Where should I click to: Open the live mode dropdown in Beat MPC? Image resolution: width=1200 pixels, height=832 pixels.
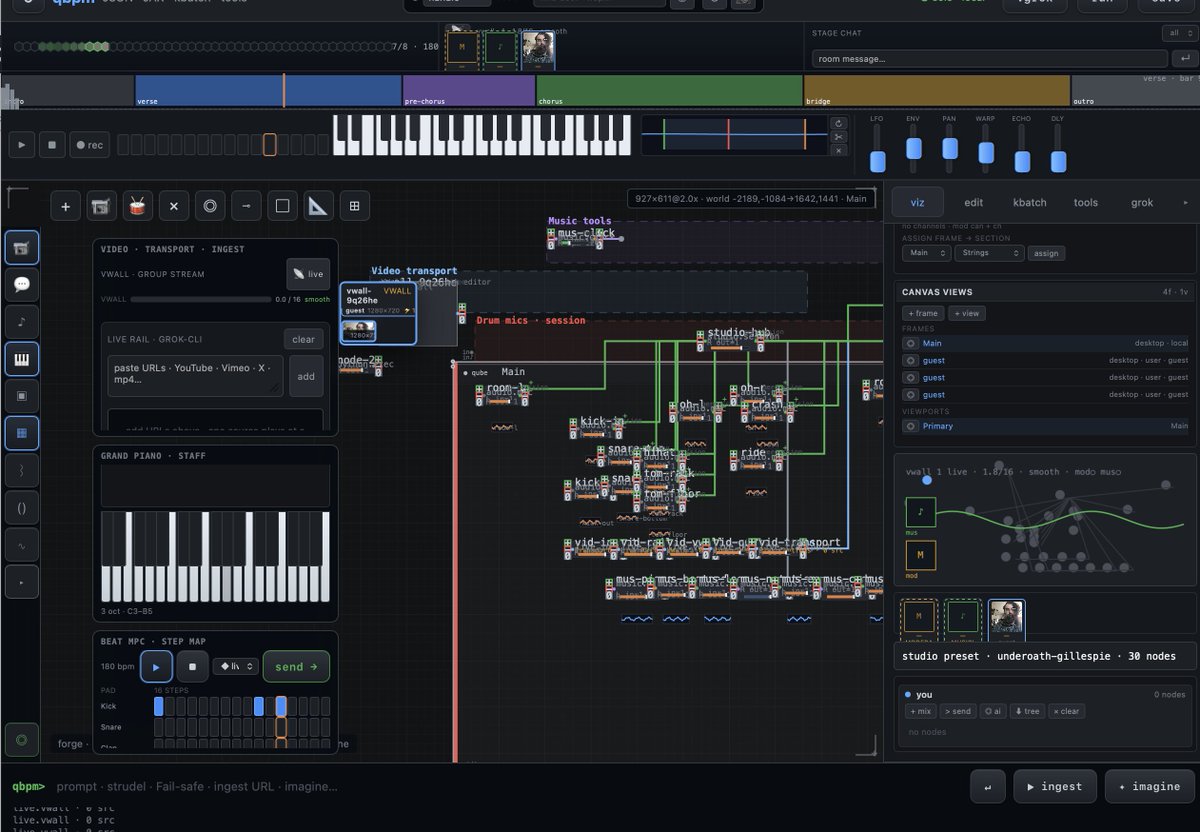[x=237, y=666]
